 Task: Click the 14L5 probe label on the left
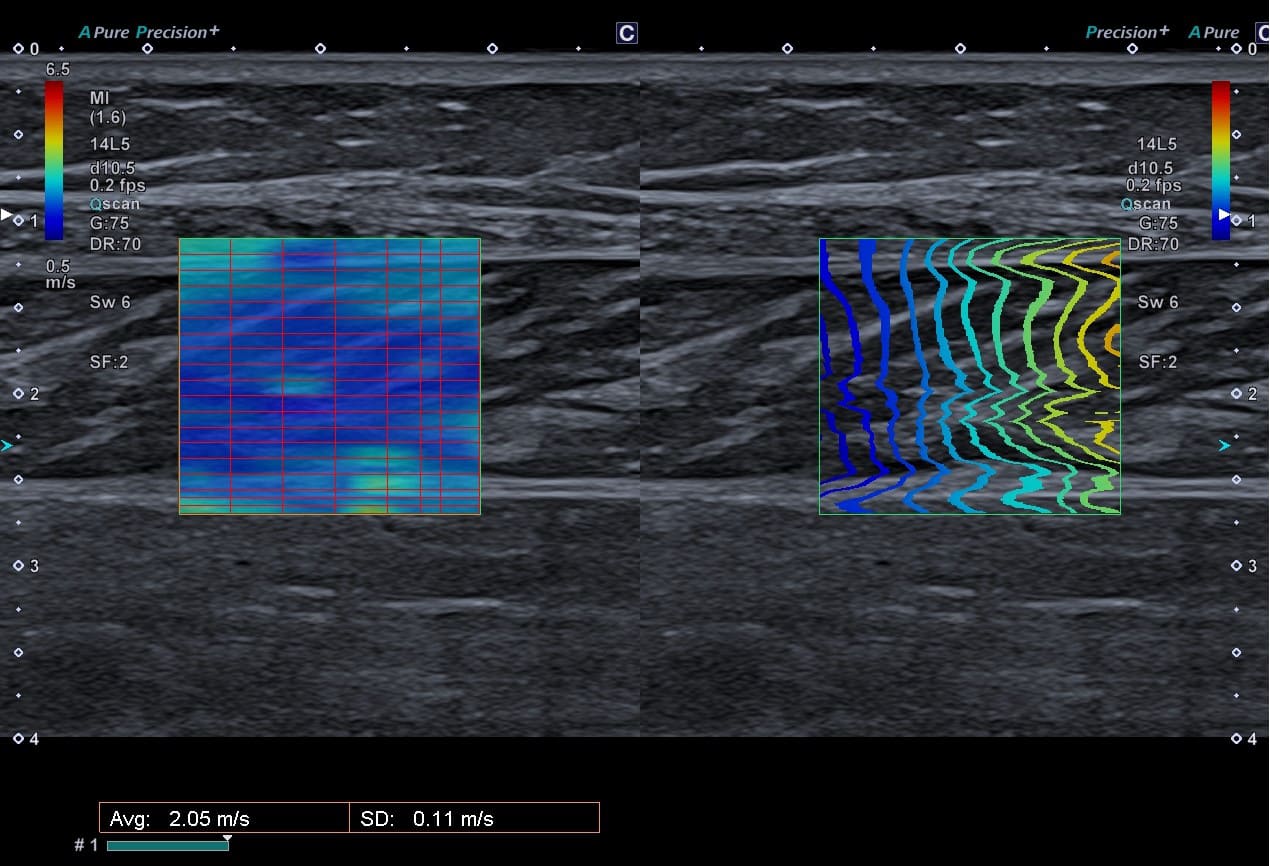[x=109, y=144]
